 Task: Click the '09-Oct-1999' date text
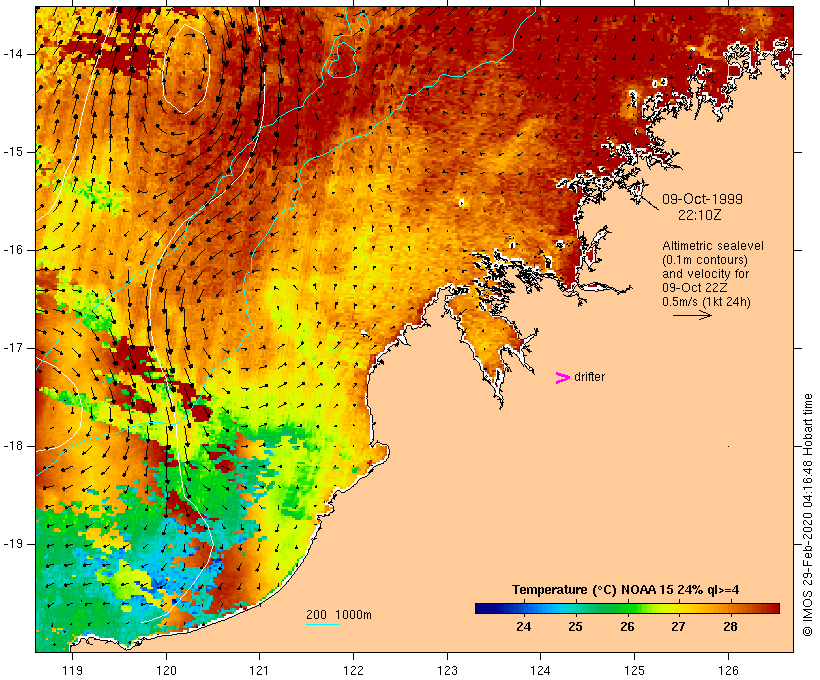click(702, 199)
